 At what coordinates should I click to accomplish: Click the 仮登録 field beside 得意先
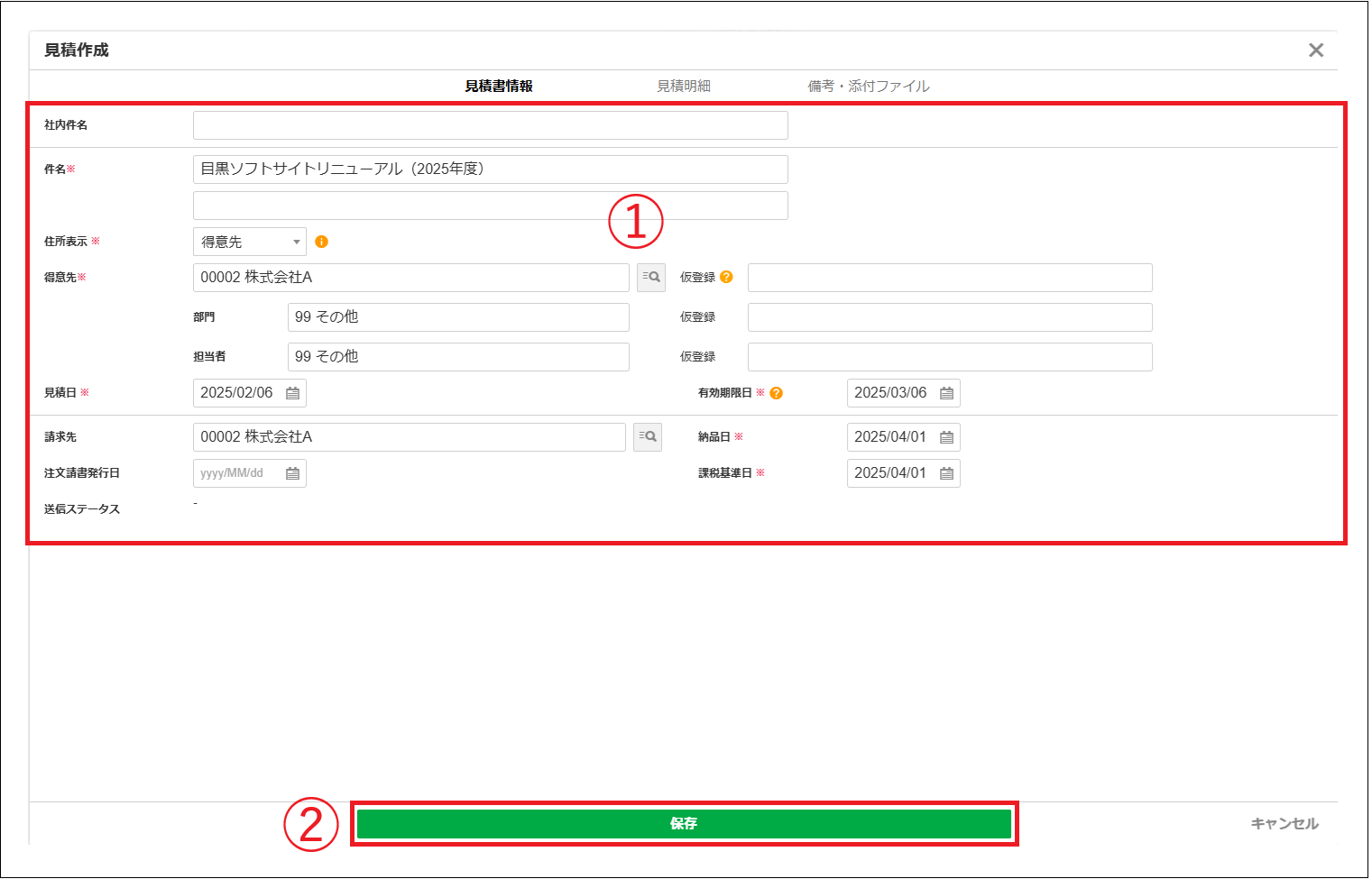[x=949, y=278]
